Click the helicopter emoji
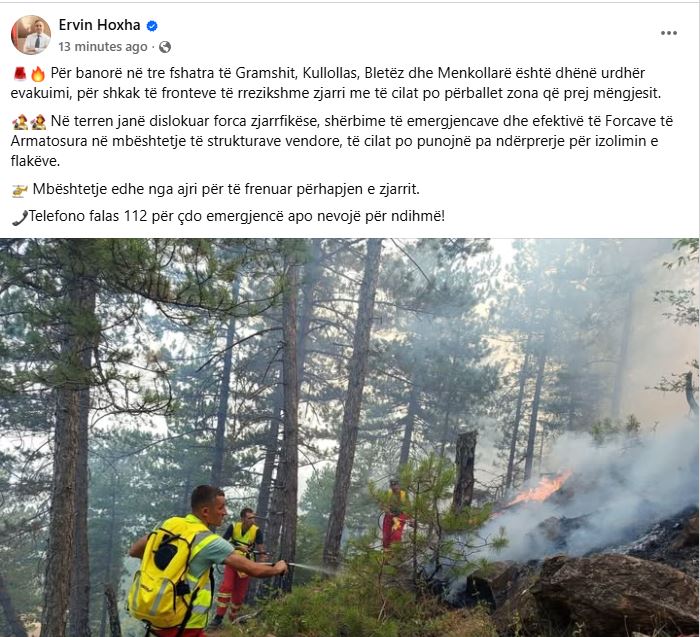The width and height of the screenshot is (700, 637). click(20, 191)
